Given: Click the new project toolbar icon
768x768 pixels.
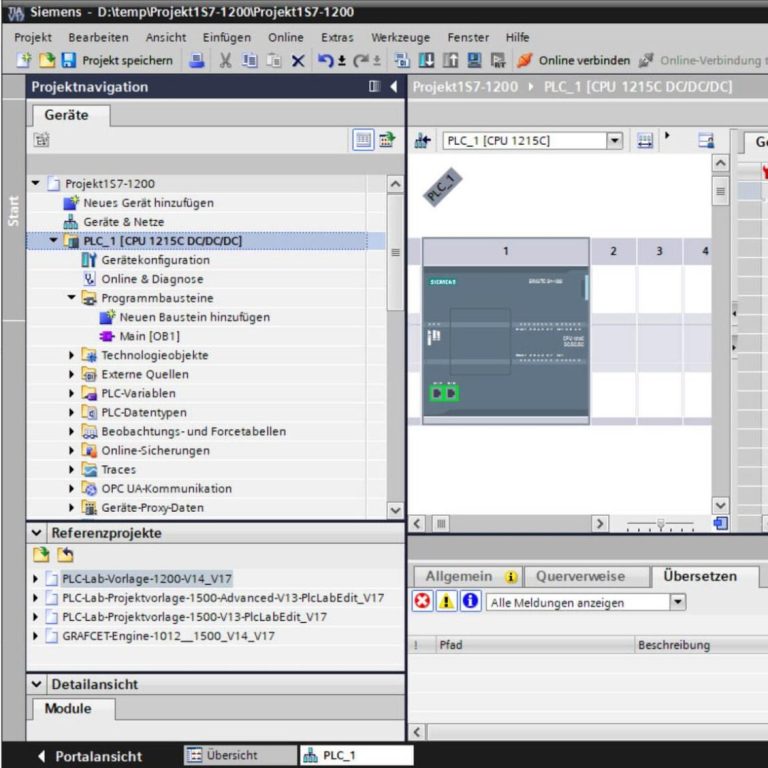Looking at the screenshot, I should coord(24,60).
